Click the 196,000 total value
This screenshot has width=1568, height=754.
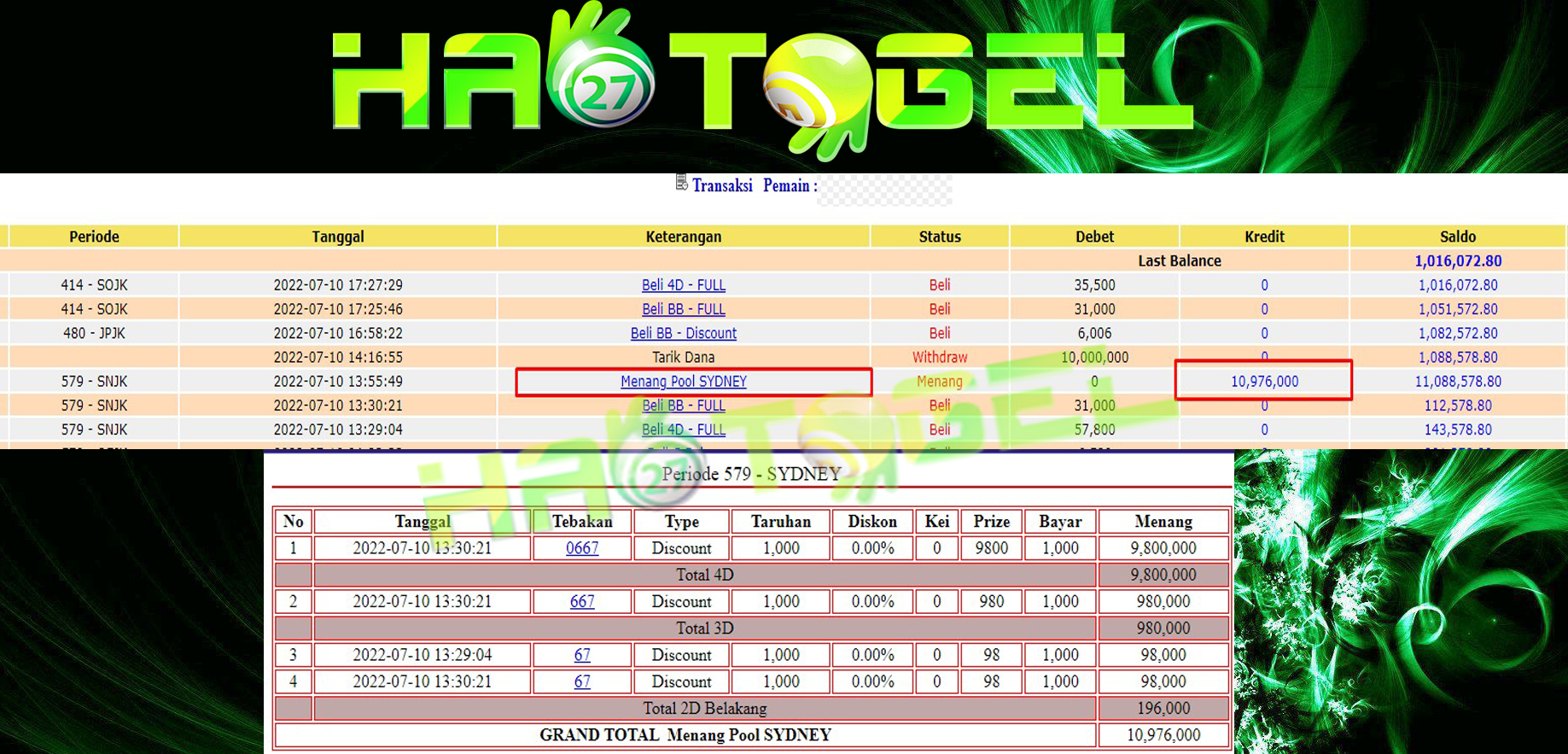1163,709
